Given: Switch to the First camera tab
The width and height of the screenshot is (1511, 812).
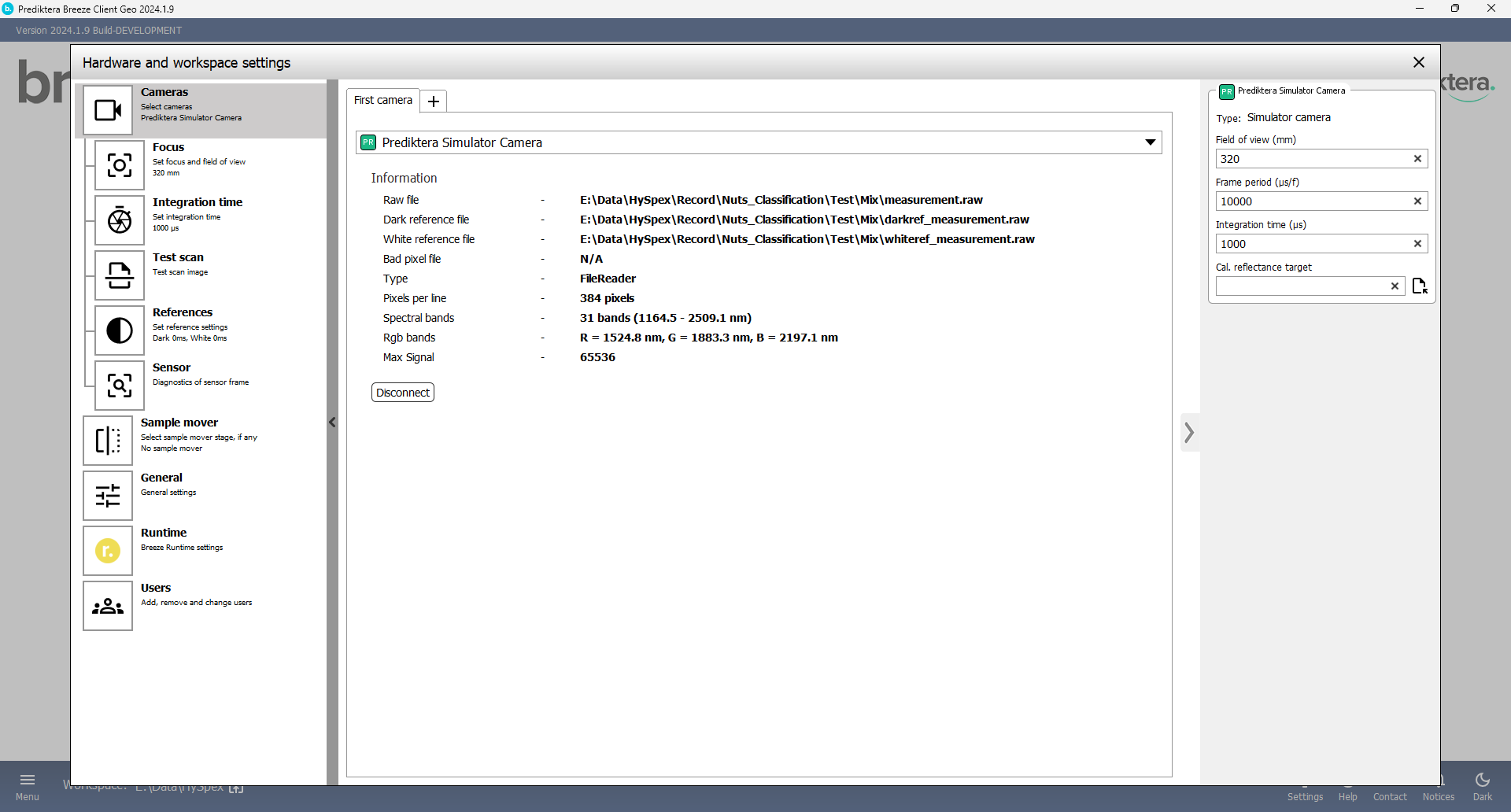Looking at the screenshot, I should click(x=383, y=101).
